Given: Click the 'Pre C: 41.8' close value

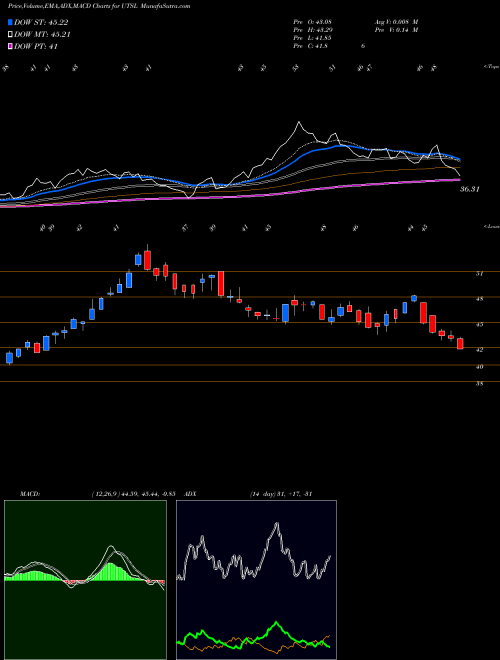Looking at the screenshot, I should point(311,46).
